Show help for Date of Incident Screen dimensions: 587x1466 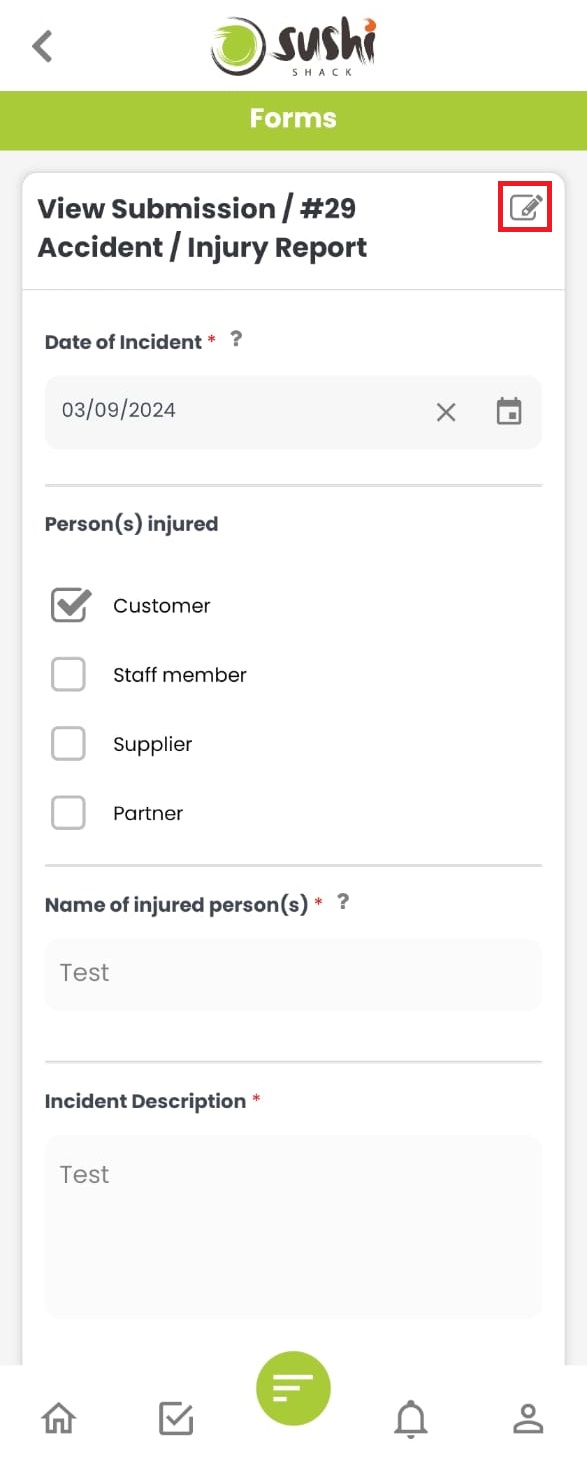coord(236,339)
